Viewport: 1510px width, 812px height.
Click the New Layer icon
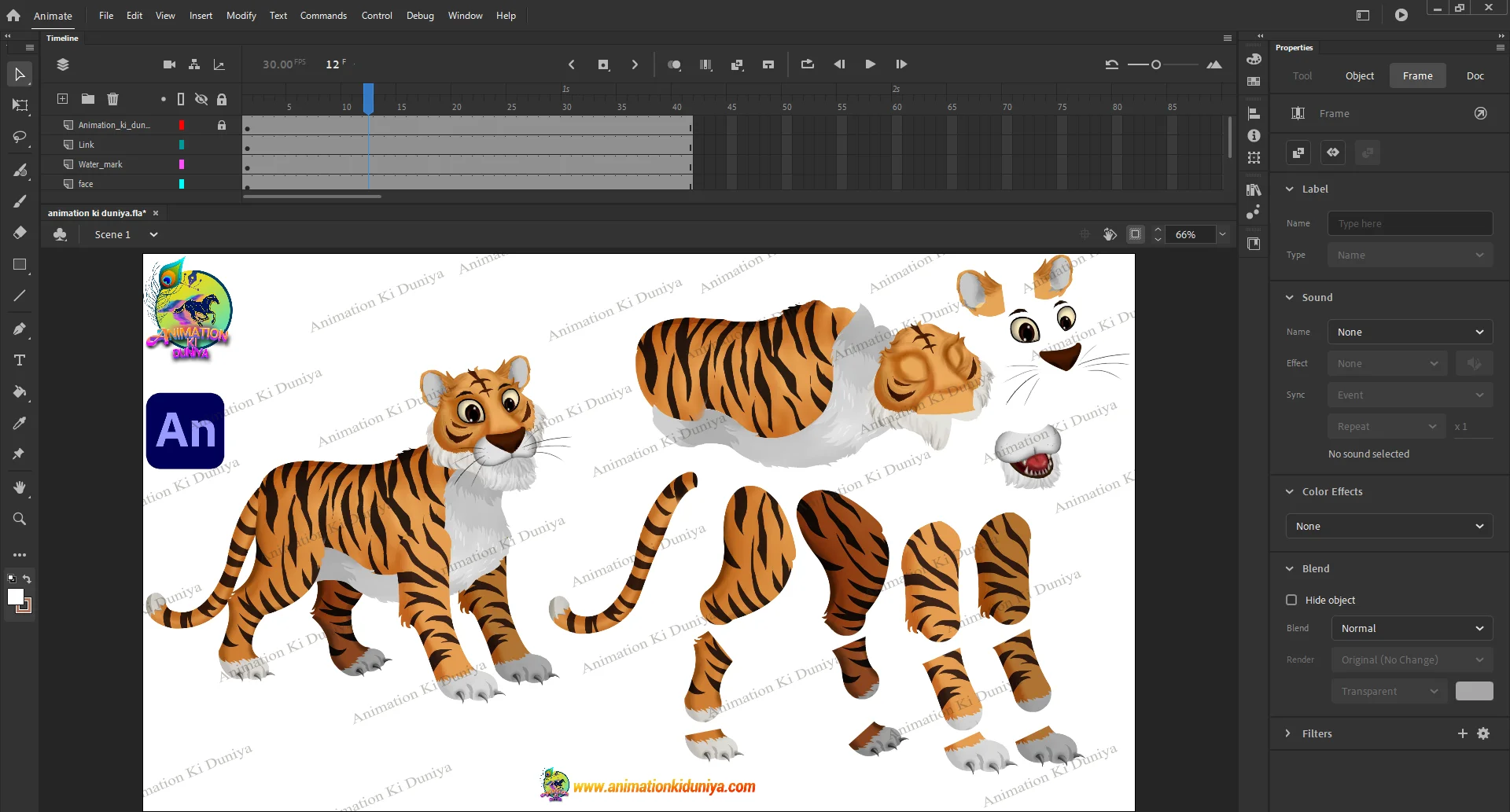point(63,99)
